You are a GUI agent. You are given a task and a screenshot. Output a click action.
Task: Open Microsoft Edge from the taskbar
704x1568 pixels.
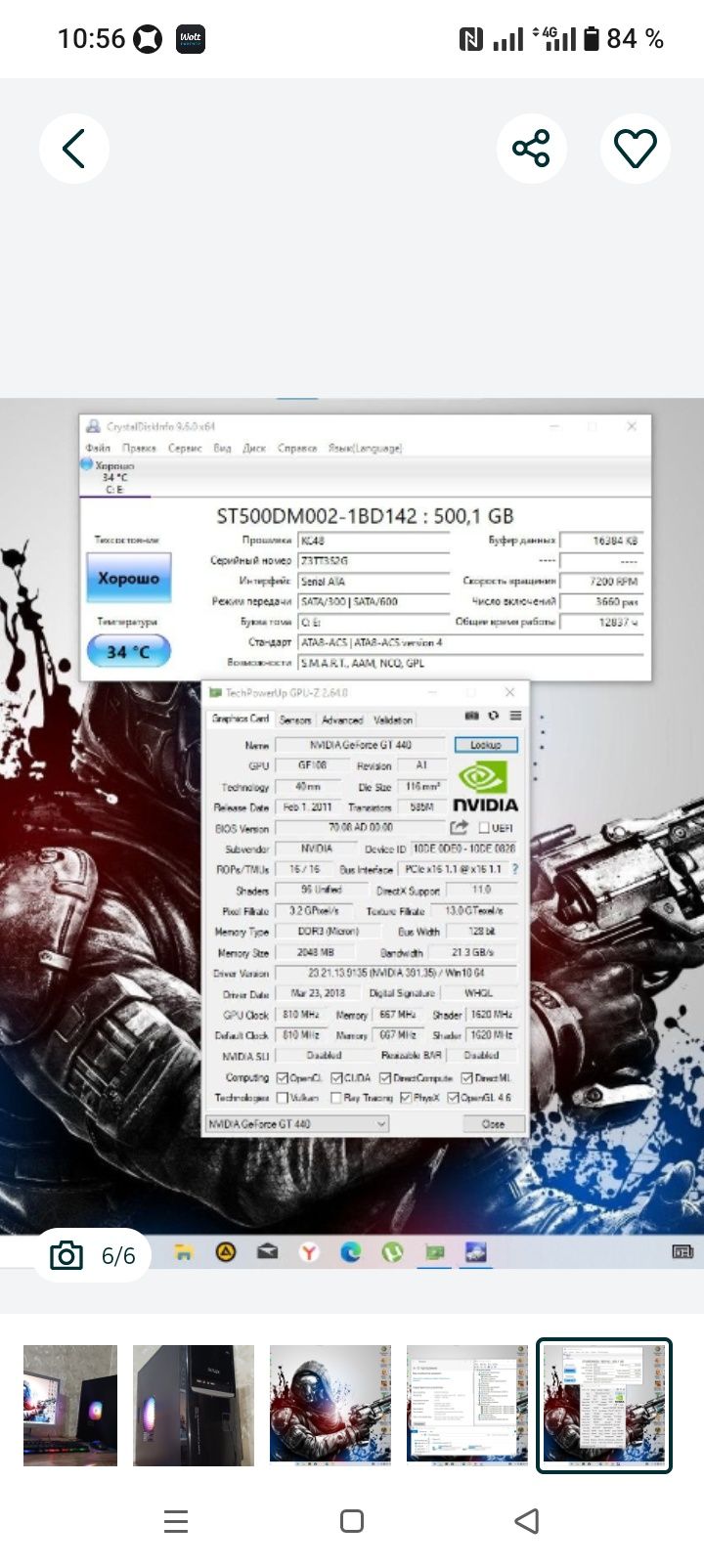351,1252
